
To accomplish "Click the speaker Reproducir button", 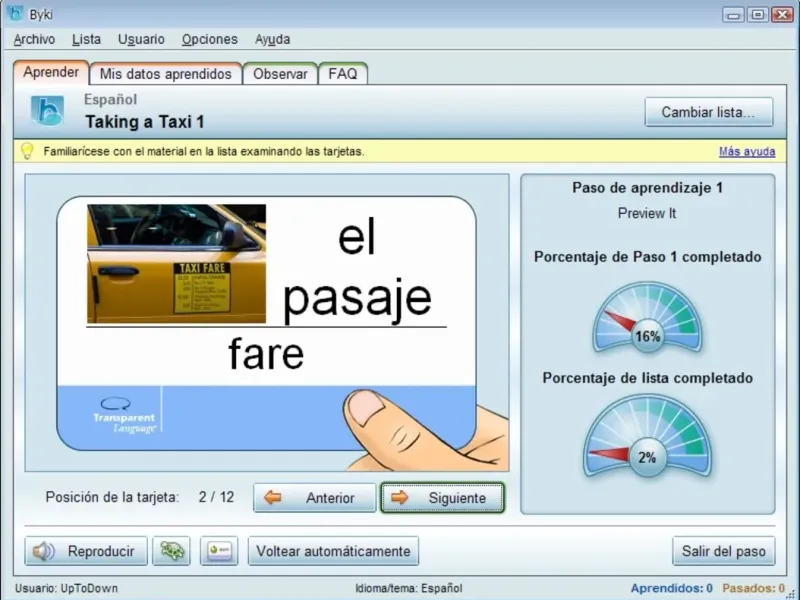I will coord(86,551).
